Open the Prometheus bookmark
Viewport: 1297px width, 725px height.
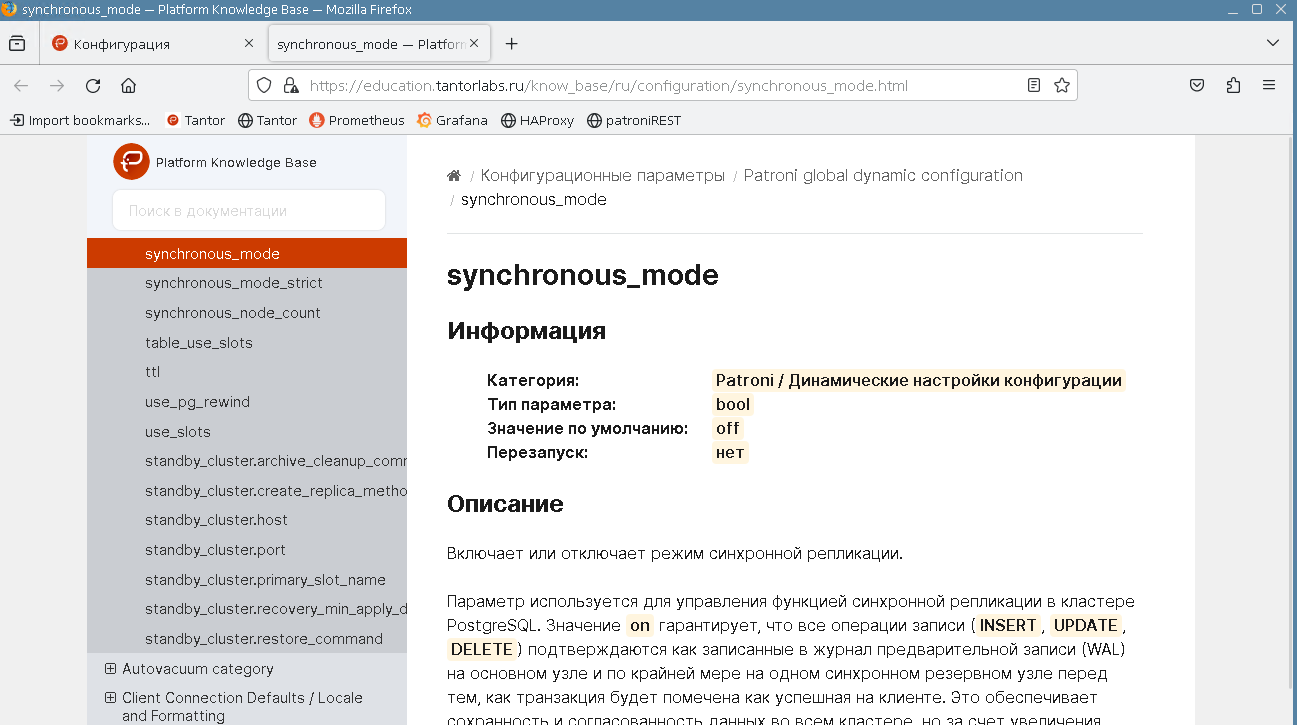[x=357, y=120]
